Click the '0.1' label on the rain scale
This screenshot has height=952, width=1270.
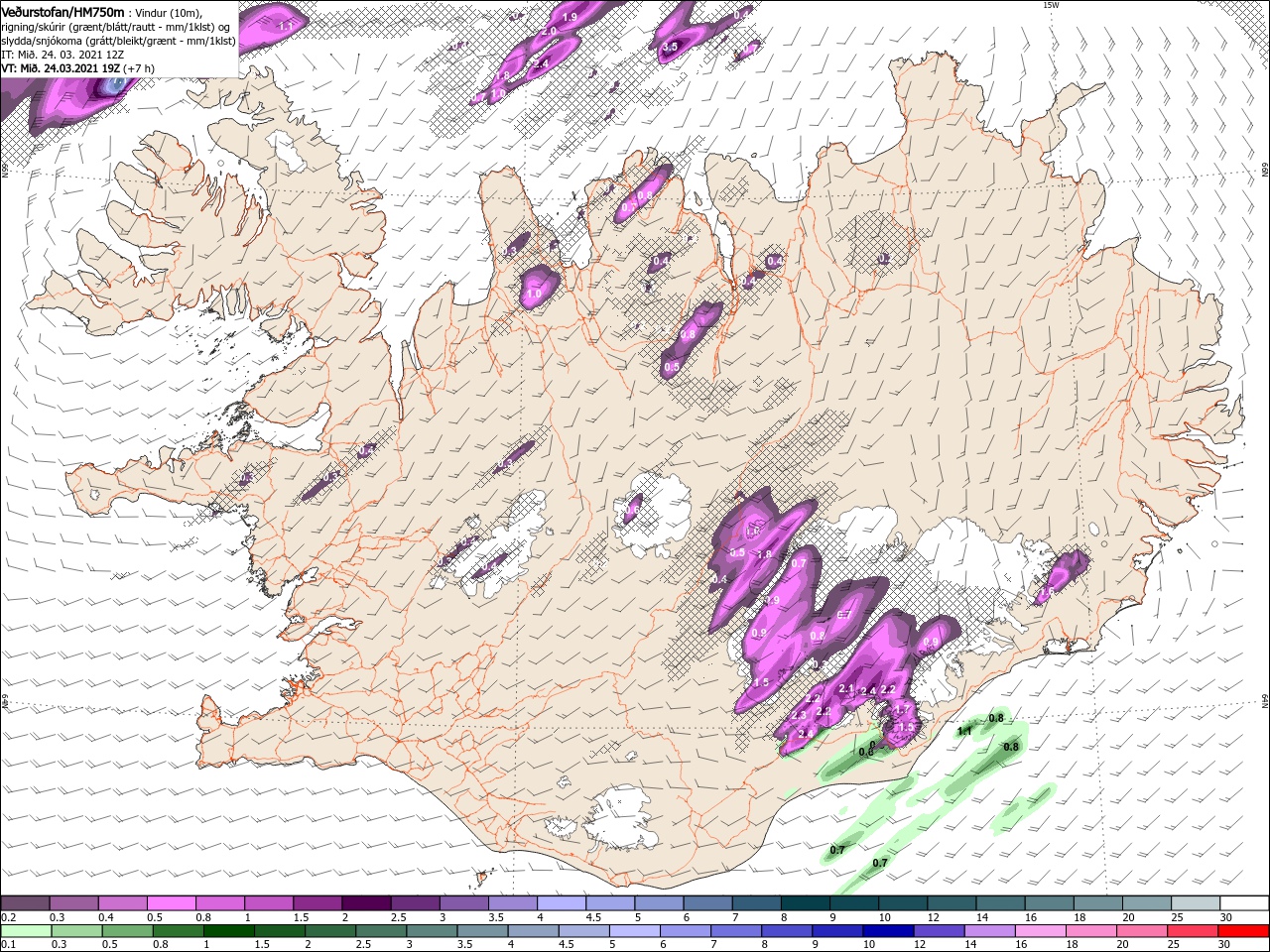coord(8,945)
